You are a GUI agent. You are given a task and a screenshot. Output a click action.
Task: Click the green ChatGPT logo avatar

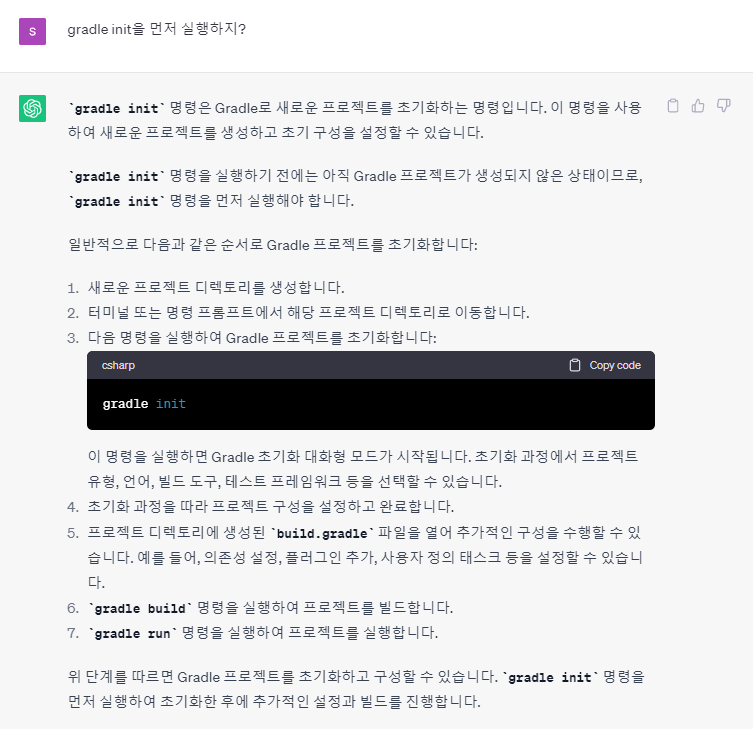[32, 108]
